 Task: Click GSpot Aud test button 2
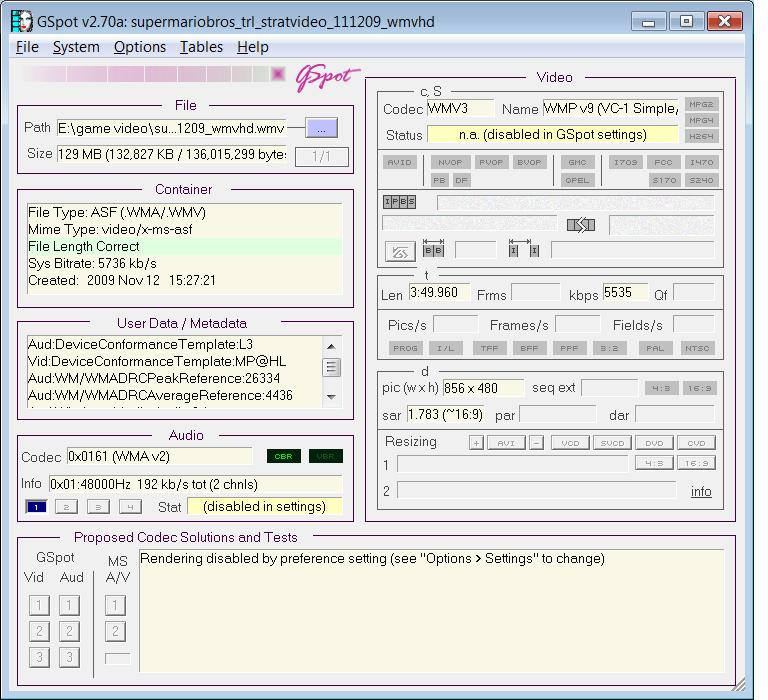pyautogui.click(x=69, y=631)
